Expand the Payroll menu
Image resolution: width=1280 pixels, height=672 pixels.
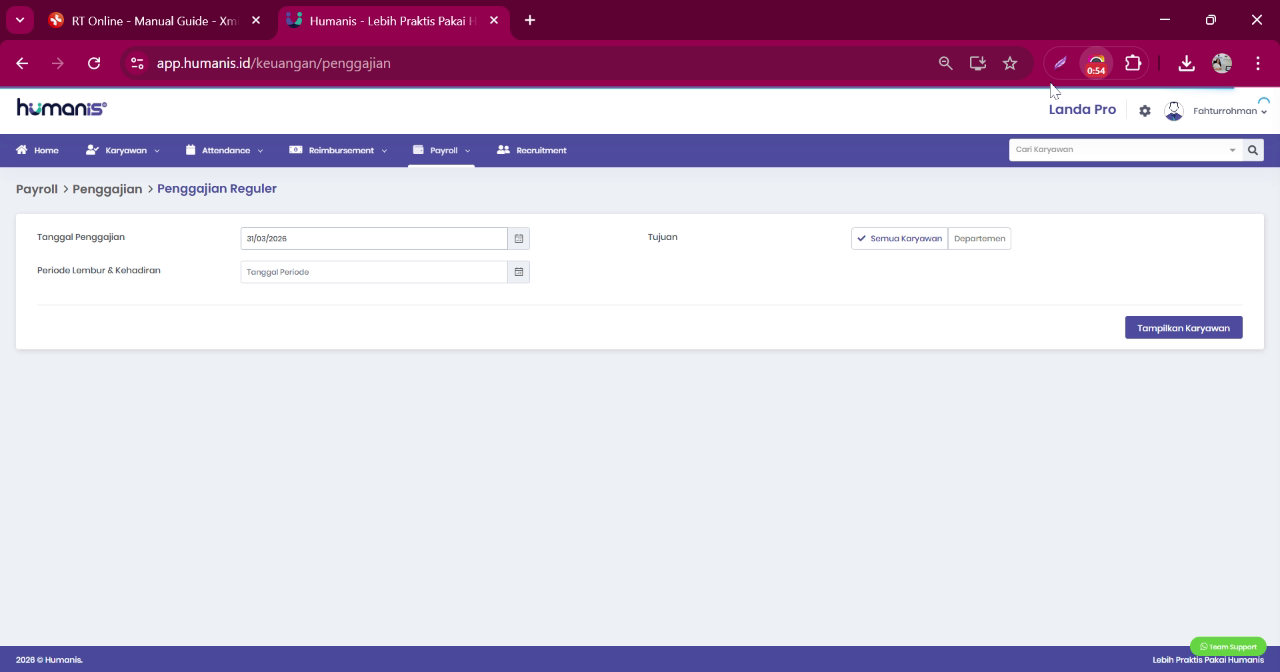pos(441,151)
